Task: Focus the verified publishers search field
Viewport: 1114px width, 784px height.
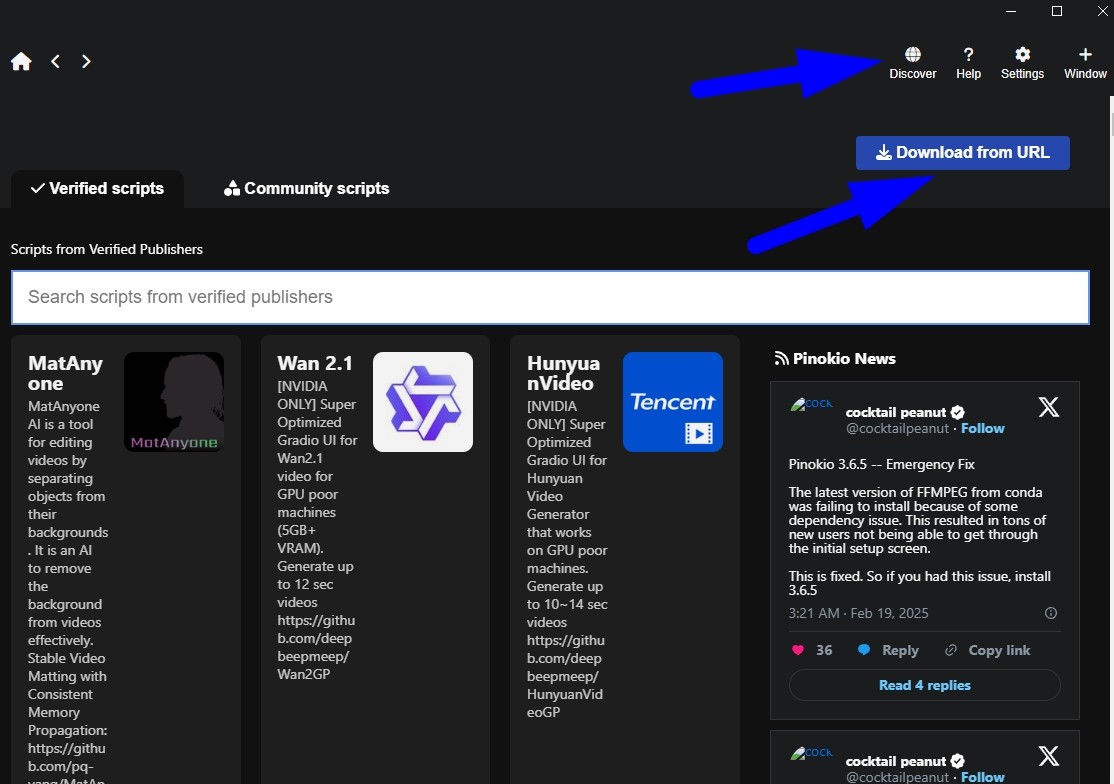Action: [550, 297]
